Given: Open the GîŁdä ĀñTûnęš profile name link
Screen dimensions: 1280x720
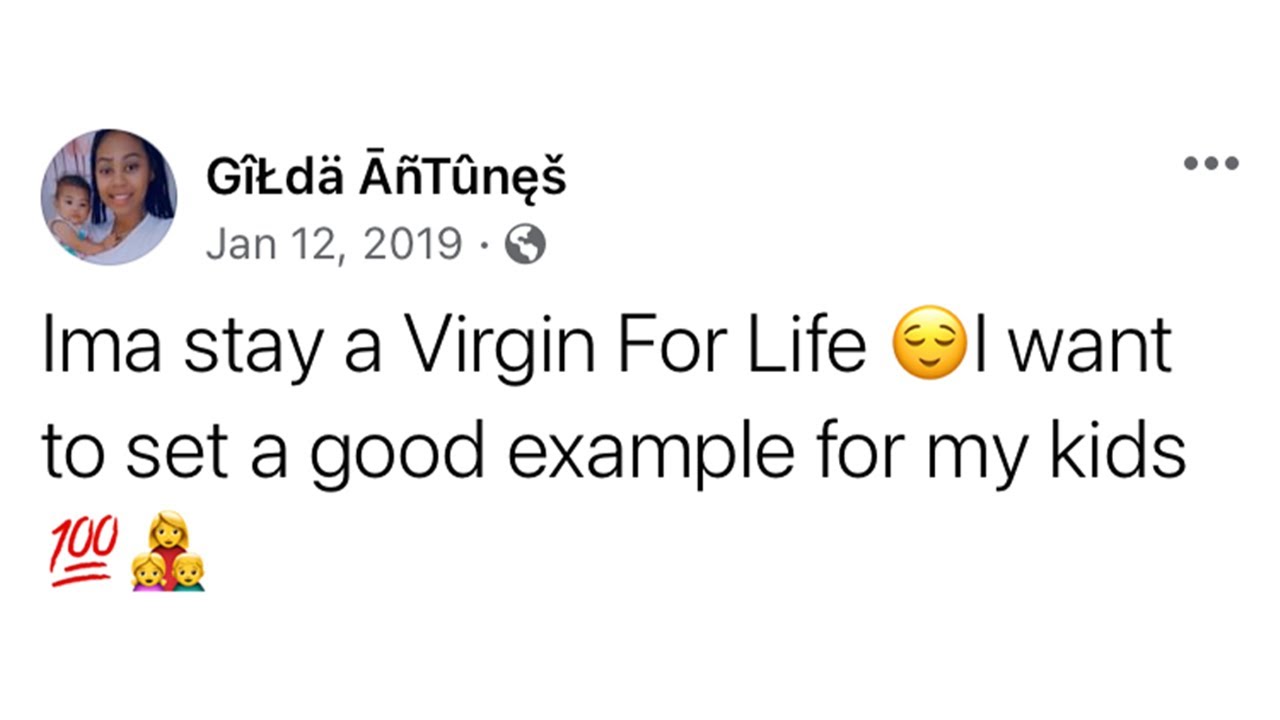Looking at the screenshot, I should pos(386,180).
